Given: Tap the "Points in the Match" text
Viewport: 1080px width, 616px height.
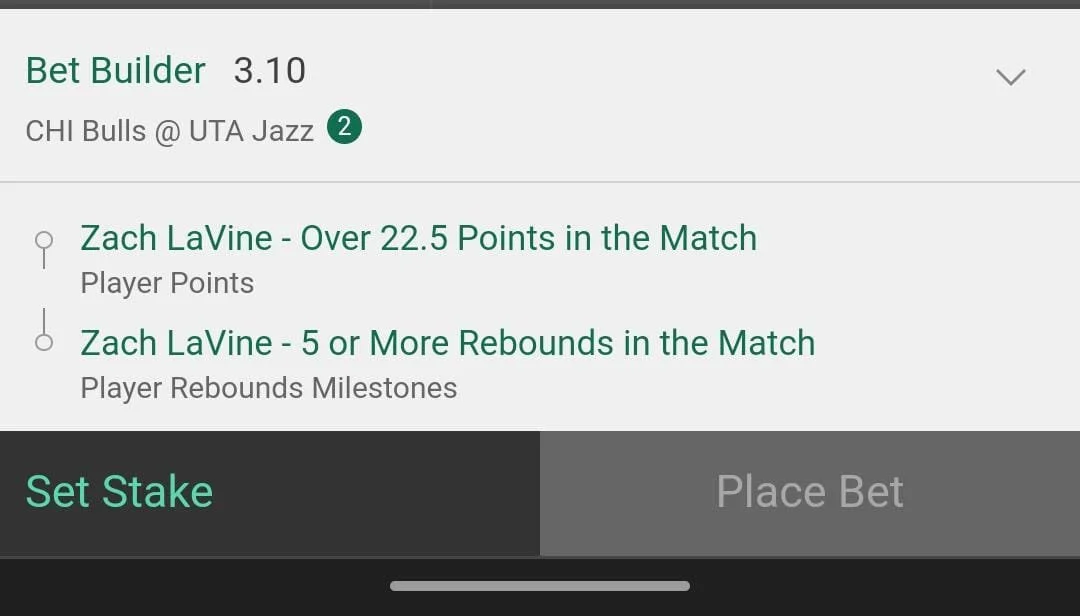Looking at the screenshot, I should pyautogui.click(x=607, y=238).
